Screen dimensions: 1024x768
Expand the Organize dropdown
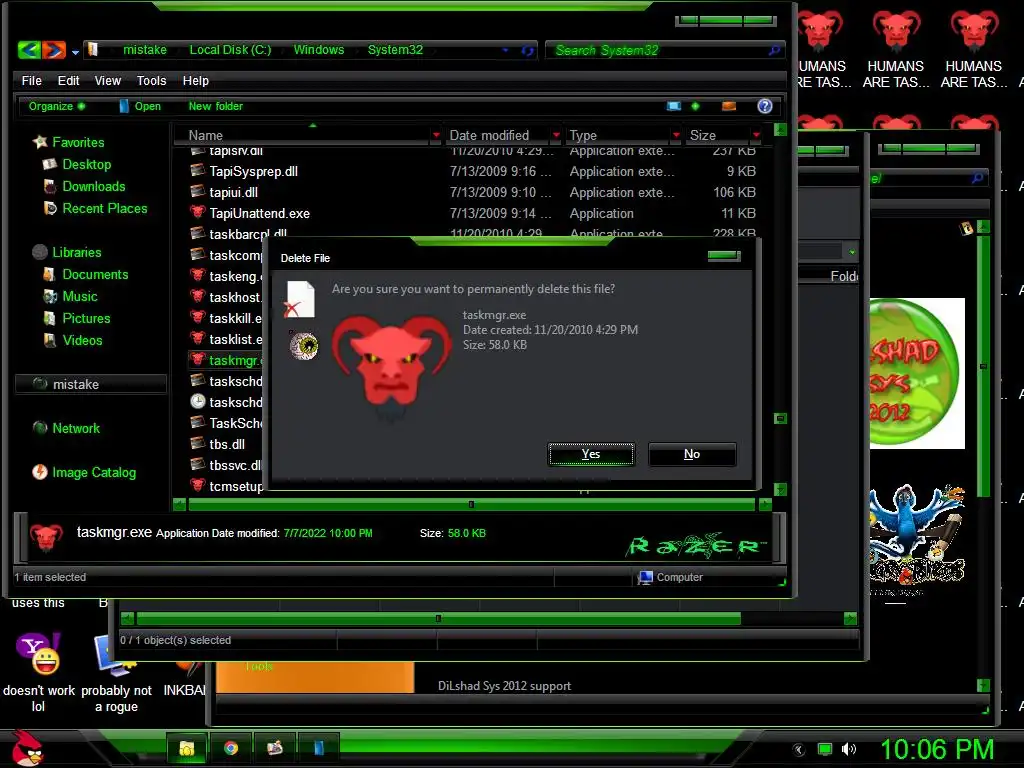click(56, 106)
